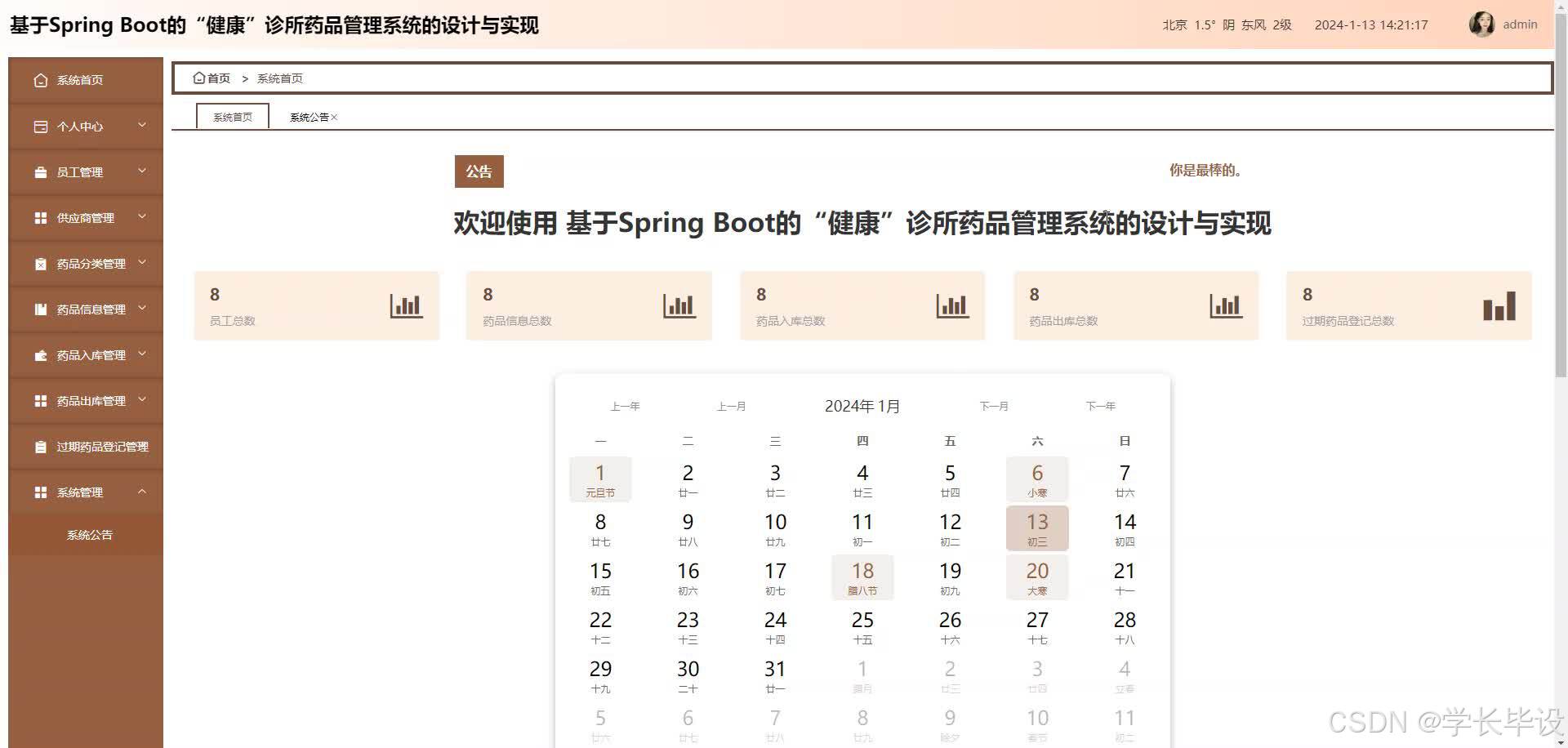Click the 公告 announcement label
Screen dimensions: 1568x748
point(479,171)
